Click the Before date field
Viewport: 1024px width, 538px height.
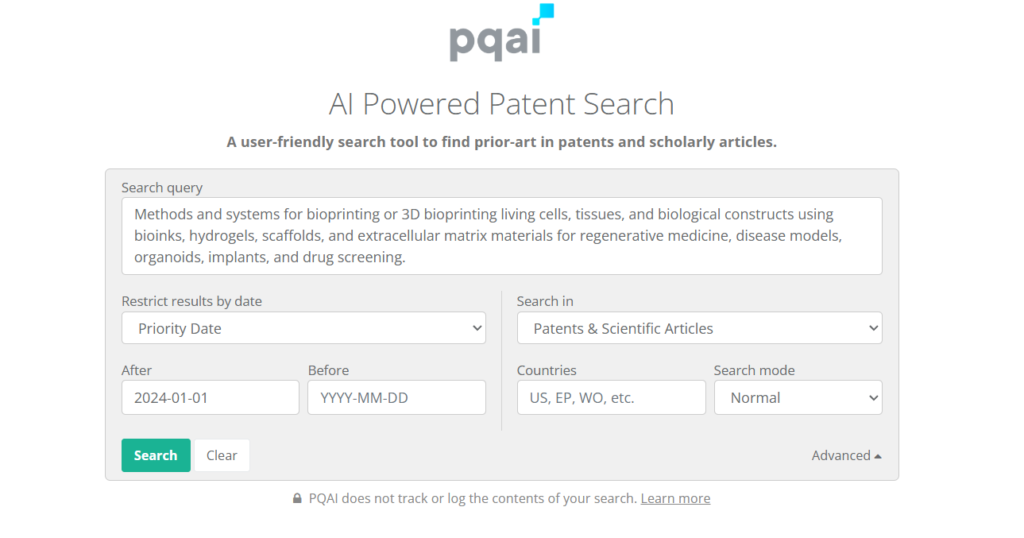(396, 397)
